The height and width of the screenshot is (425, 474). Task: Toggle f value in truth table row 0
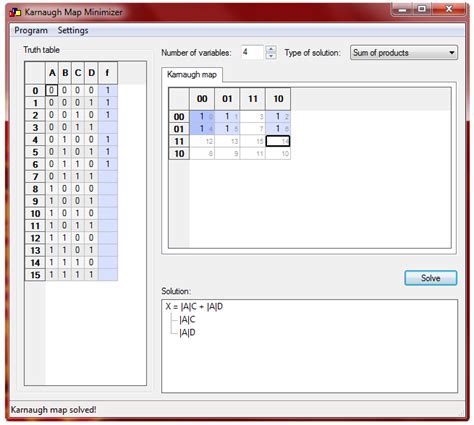108,90
